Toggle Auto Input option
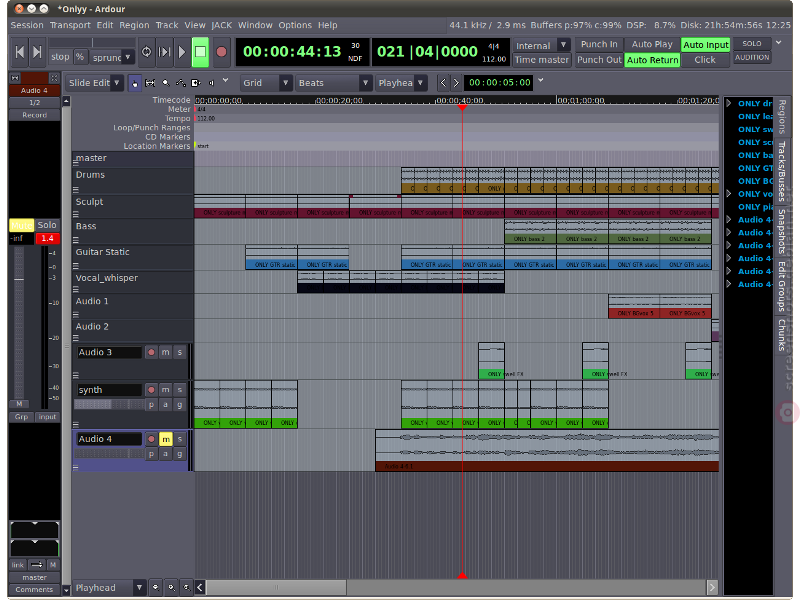This screenshot has height=600, width=800. click(706, 45)
